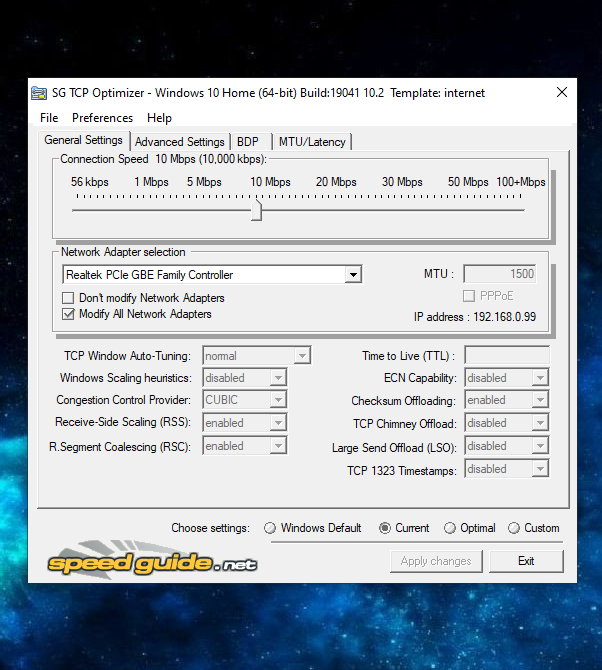This screenshot has width=602, height=670.
Task: Click the Network Adapter selection group label
Action: point(123,252)
